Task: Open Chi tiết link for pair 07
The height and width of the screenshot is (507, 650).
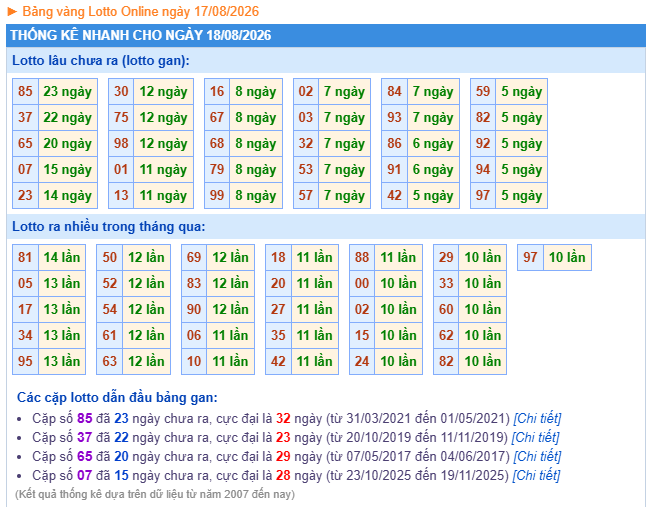Action: (536, 475)
